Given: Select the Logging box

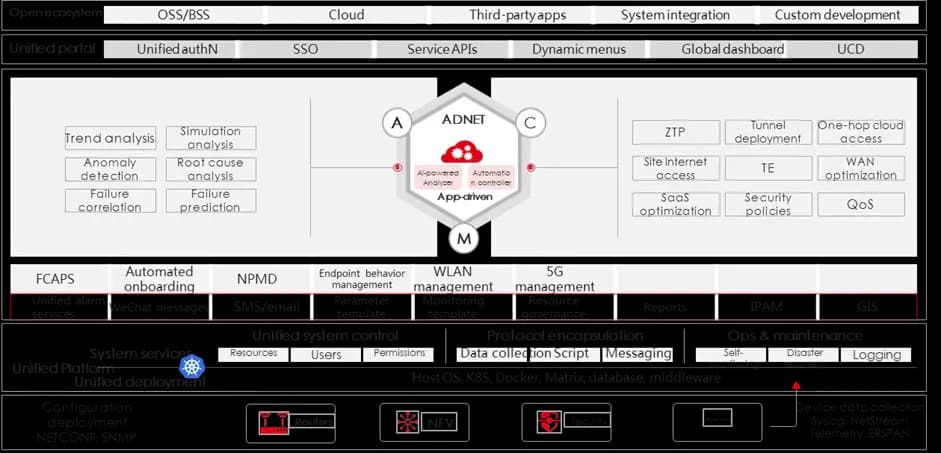Looking at the screenshot, I should pyautogui.click(x=876, y=355).
